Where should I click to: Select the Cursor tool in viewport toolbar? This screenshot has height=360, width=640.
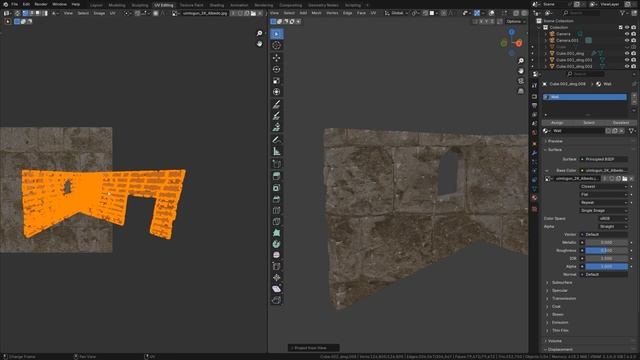tap(276, 45)
